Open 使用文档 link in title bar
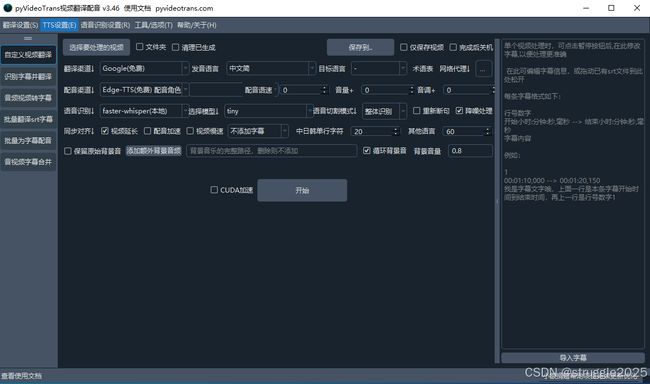Image resolution: width=650 pixels, height=384 pixels. [x=137, y=8]
